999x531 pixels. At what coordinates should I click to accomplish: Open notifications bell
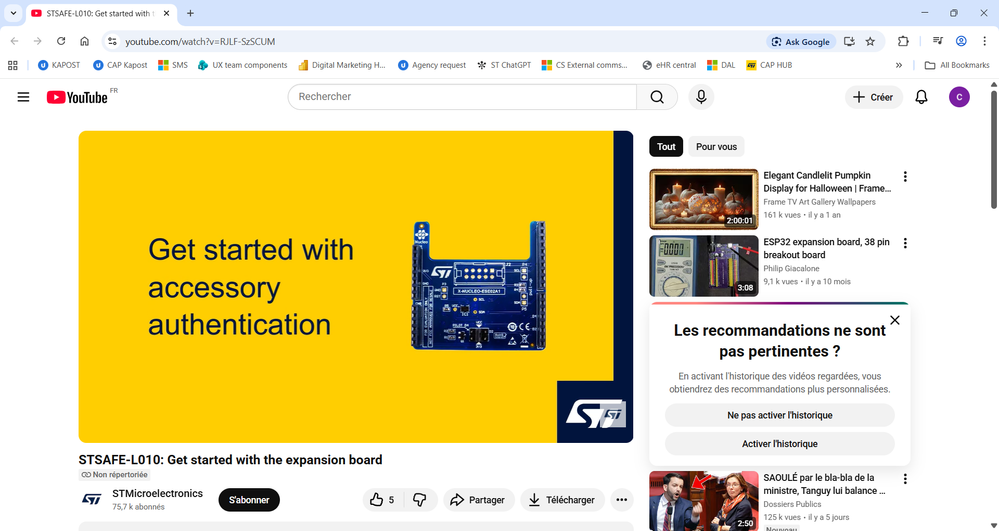pos(921,97)
